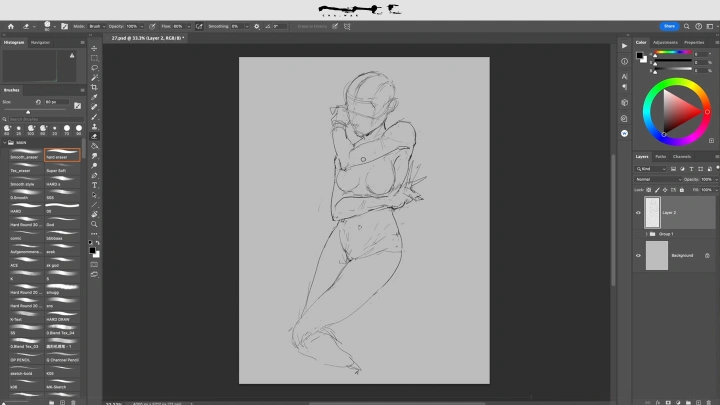Open the Flow value dropdown
Image resolution: width=720 pixels, height=405 pixels.
(188, 27)
